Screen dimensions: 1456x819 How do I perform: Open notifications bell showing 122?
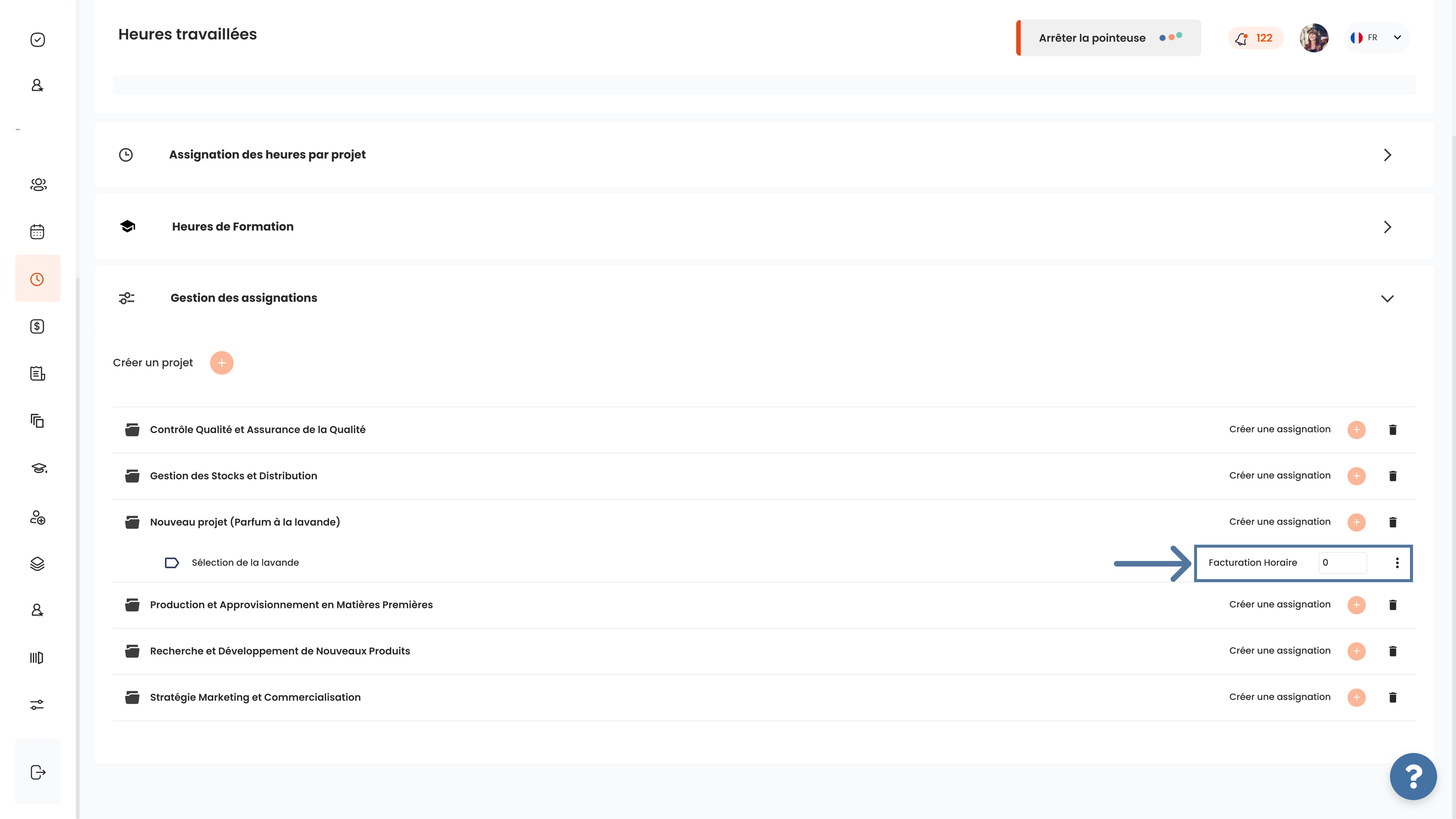coord(1255,38)
